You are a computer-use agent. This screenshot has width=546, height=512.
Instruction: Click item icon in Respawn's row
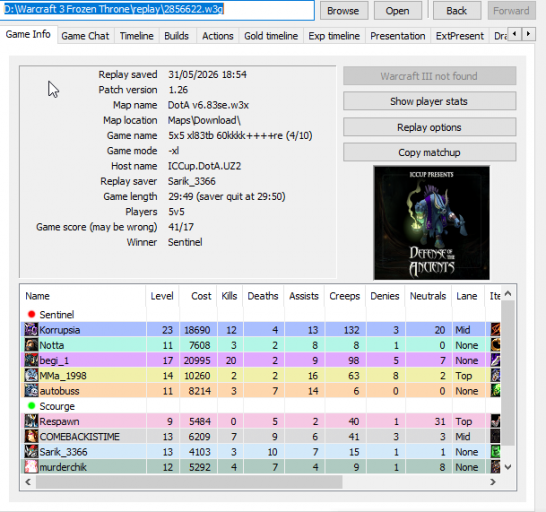click(495, 421)
